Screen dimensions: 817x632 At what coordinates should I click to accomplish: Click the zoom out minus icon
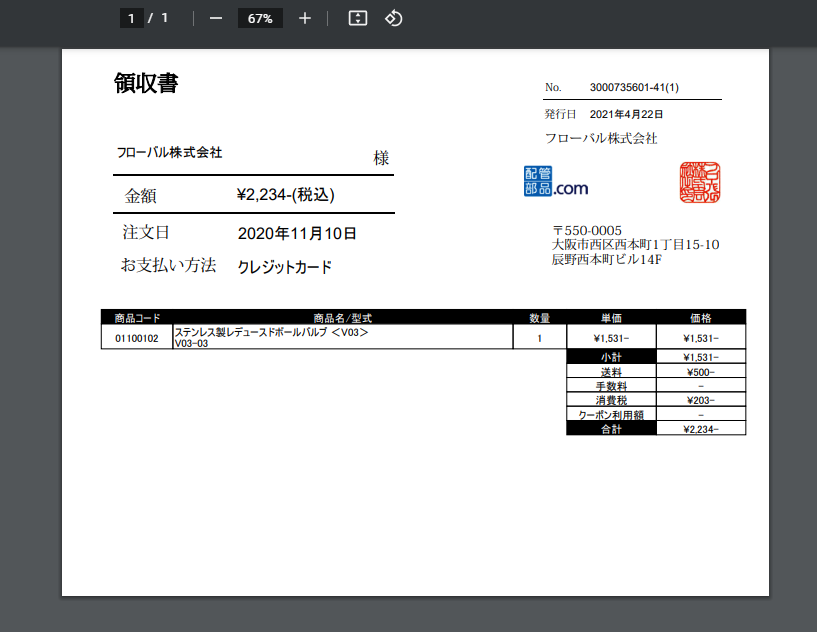point(216,18)
